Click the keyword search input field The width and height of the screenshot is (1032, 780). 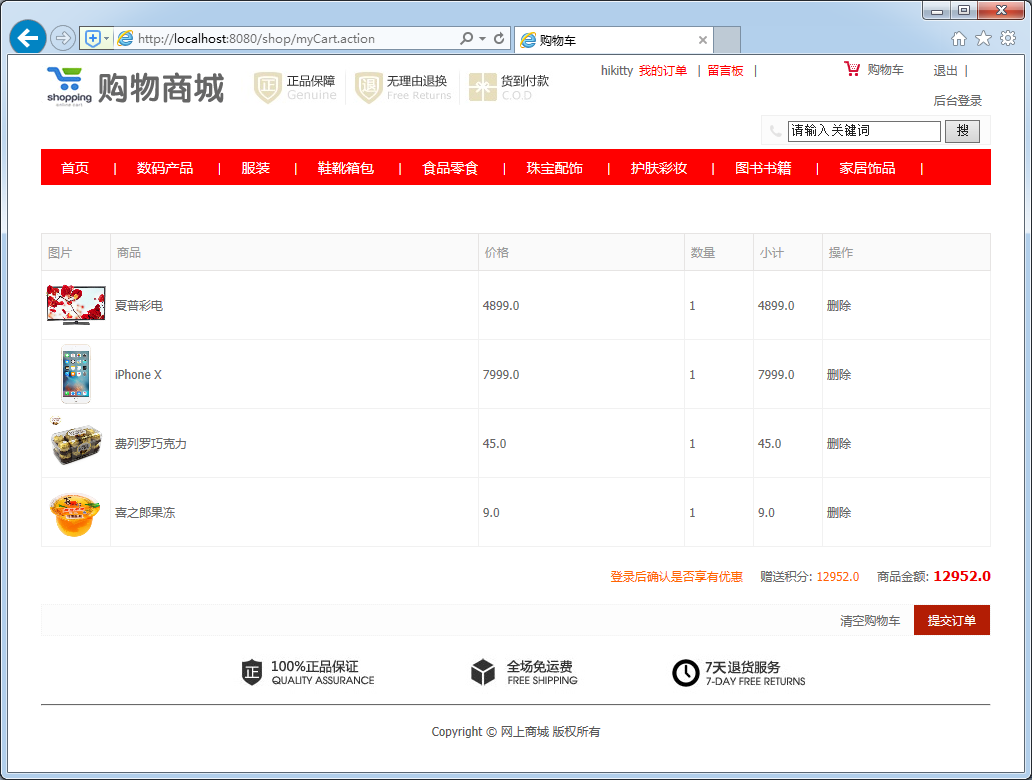(x=864, y=131)
